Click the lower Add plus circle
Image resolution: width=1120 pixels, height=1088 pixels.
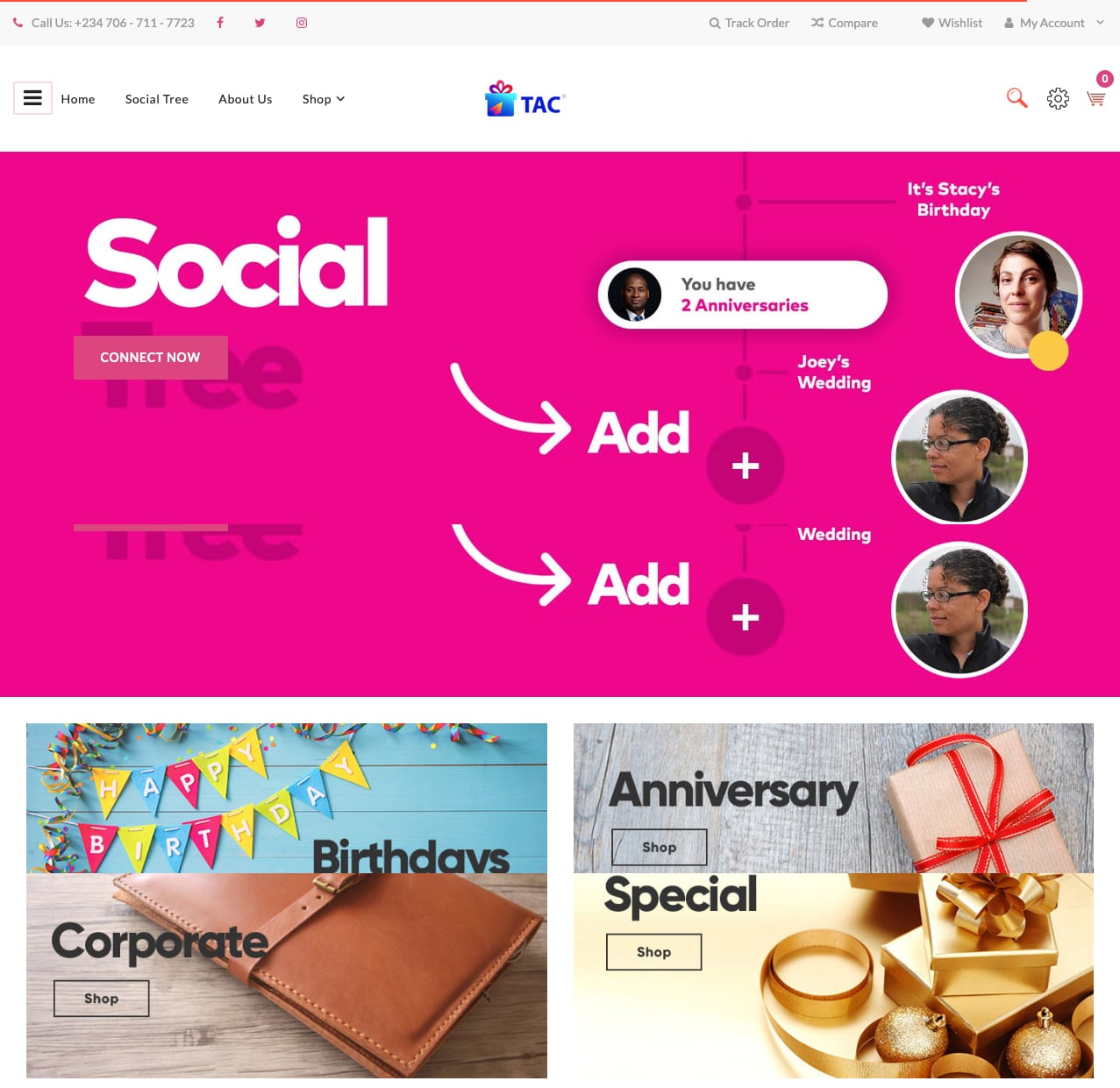[x=745, y=617]
